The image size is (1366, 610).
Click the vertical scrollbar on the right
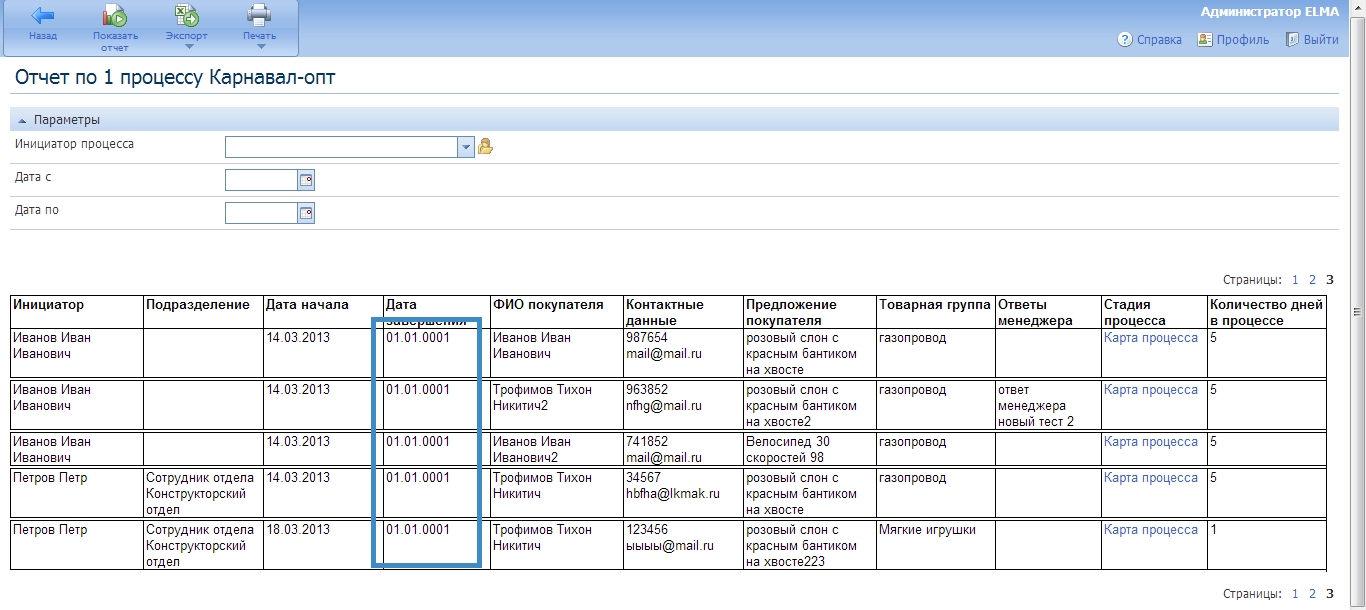coord(1357,310)
